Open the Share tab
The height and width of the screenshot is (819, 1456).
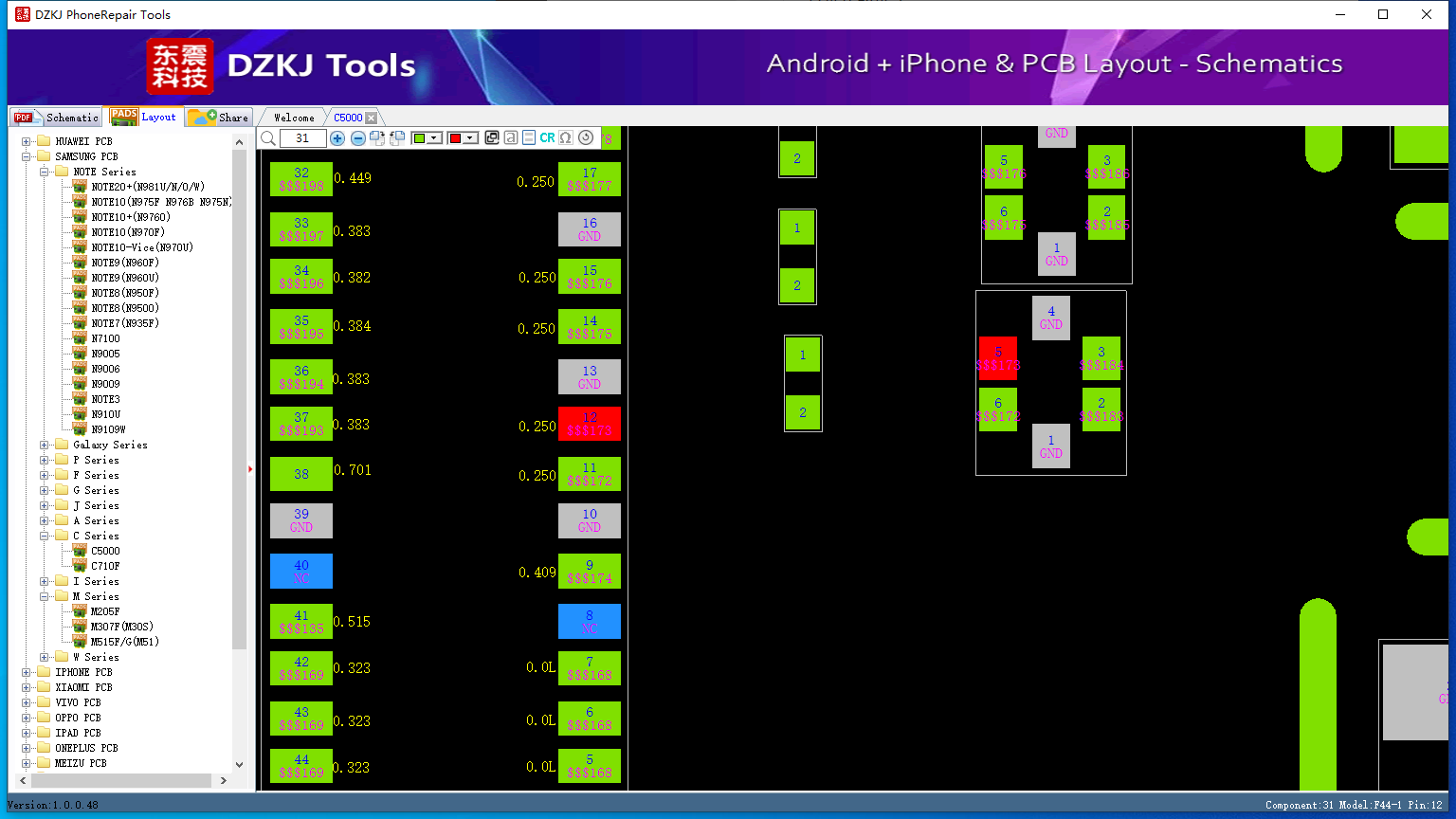pos(218,118)
